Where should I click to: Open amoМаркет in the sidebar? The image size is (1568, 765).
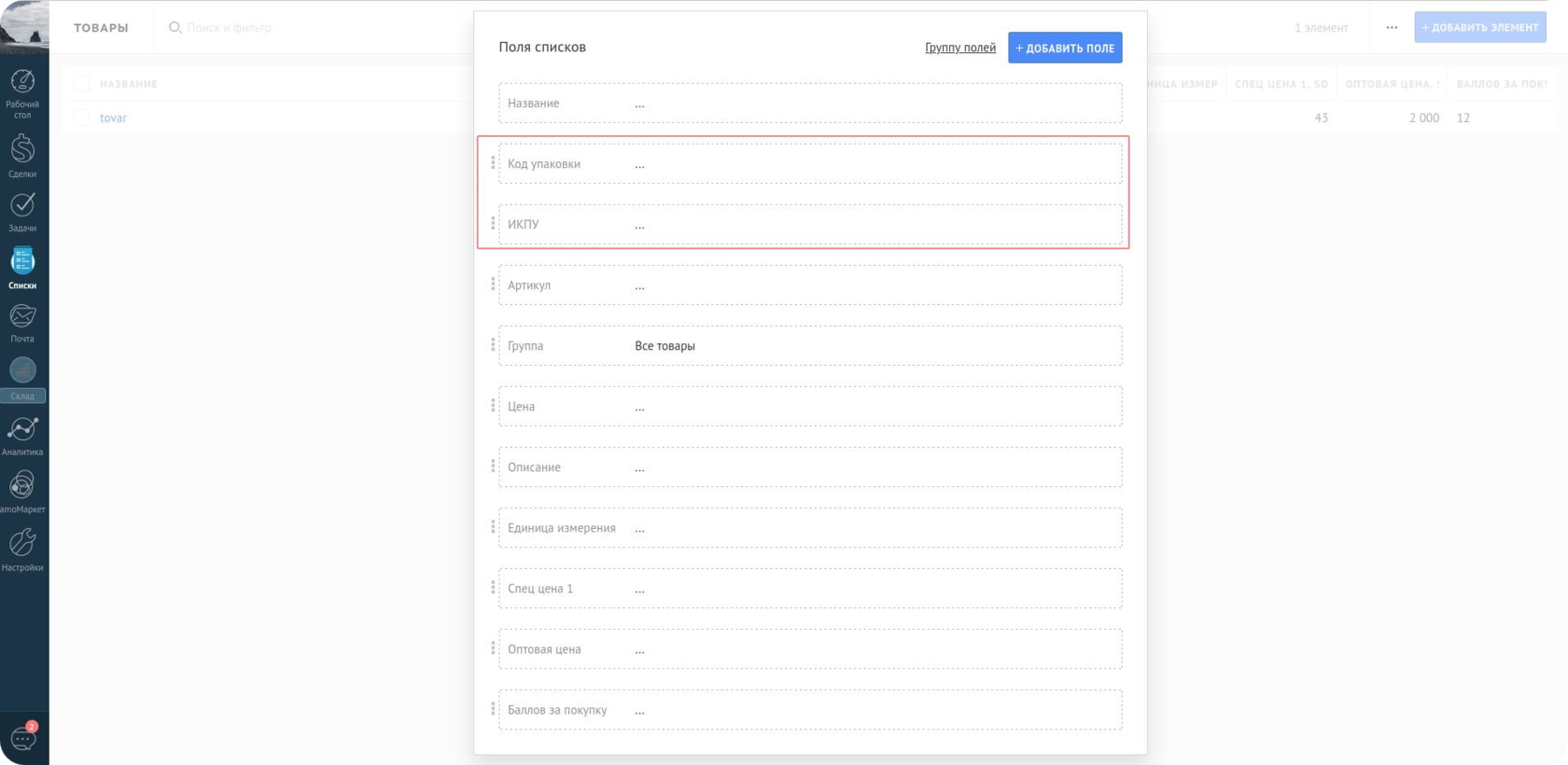click(22, 492)
